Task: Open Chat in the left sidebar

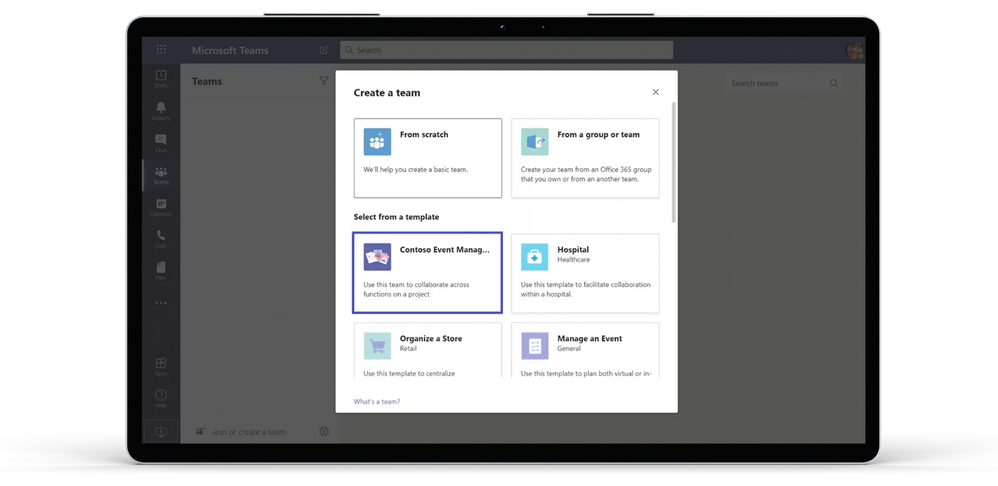Action: tap(161, 142)
